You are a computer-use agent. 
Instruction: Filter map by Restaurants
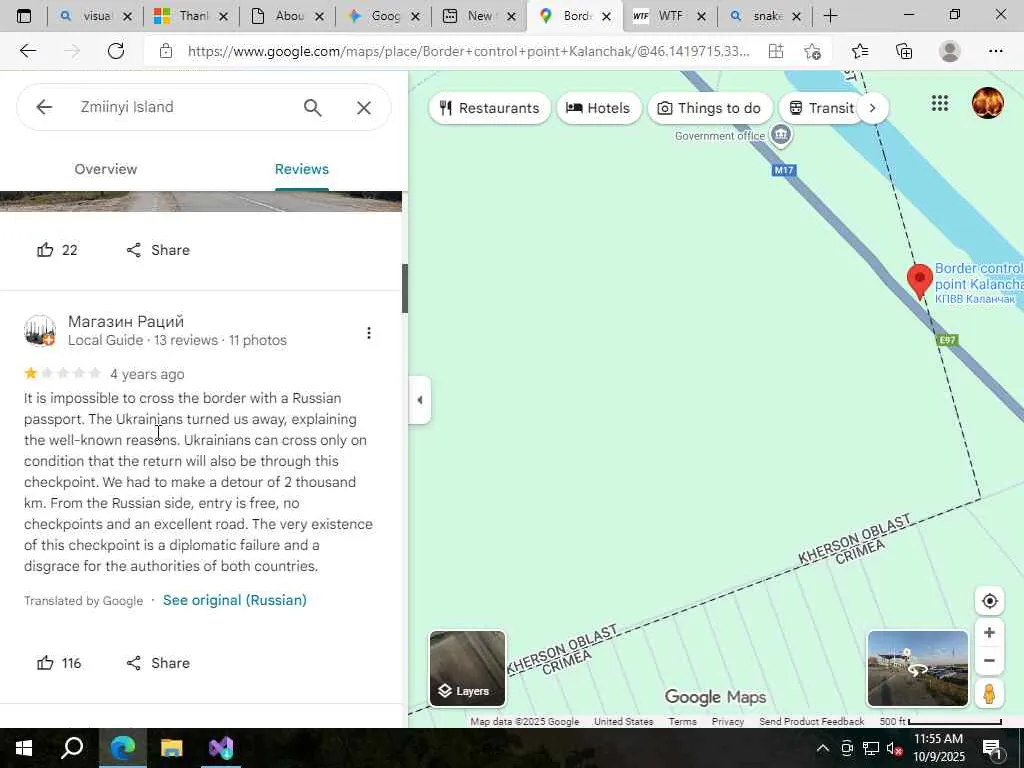pyautogui.click(x=490, y=108)
